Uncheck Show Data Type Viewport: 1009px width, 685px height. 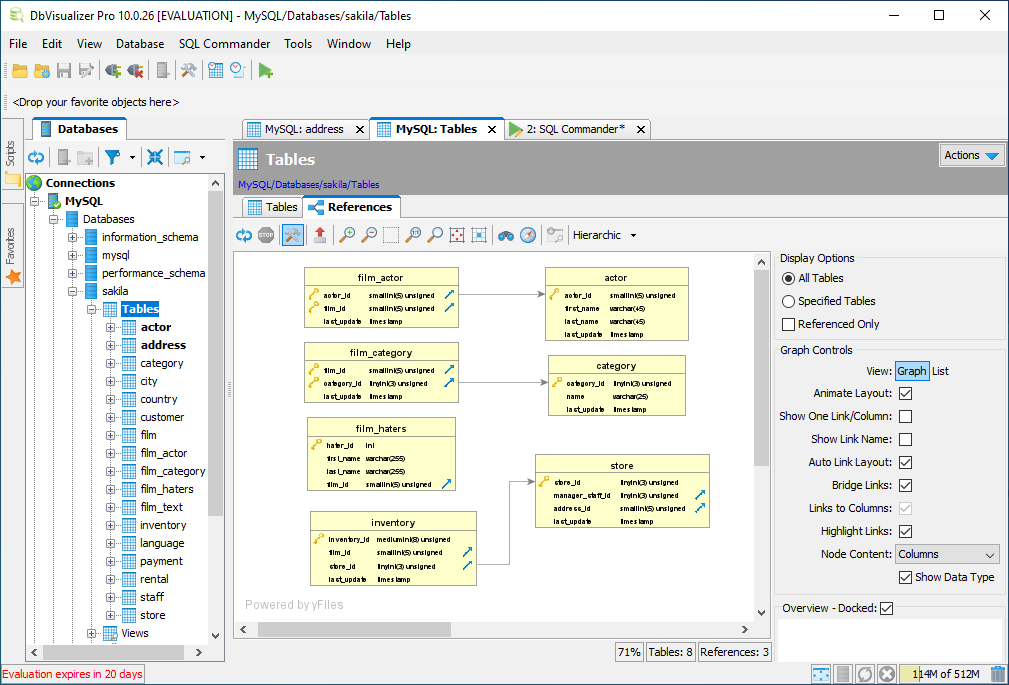(x=905, y=577)
